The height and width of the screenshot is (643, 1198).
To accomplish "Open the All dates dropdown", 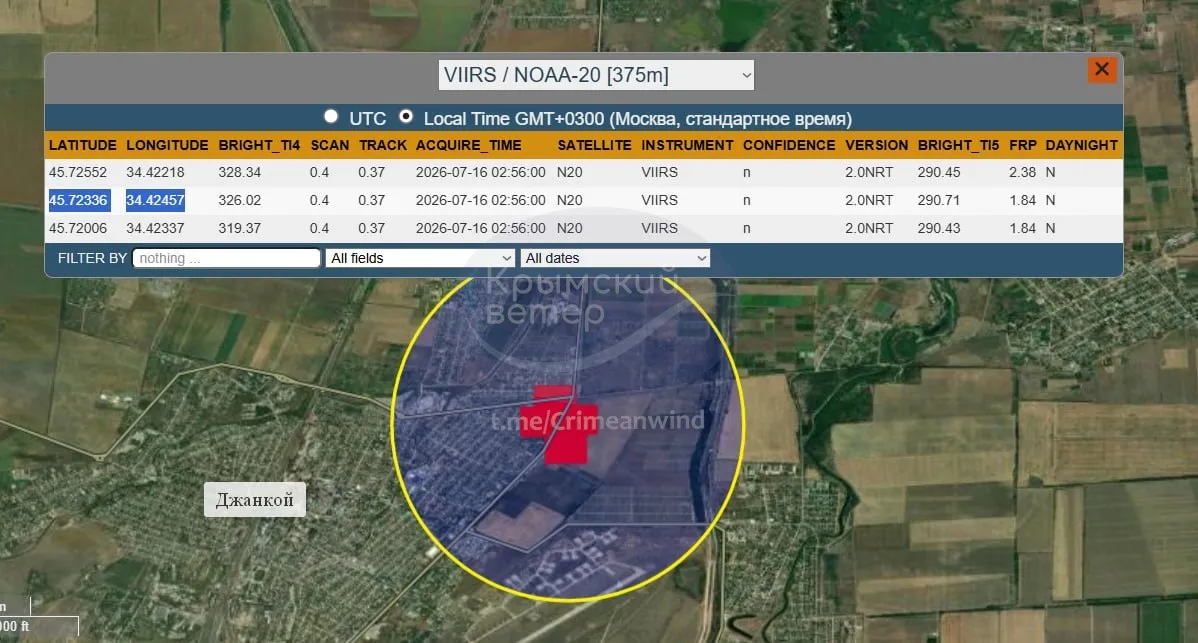I will pyautogui.click(x=615, y=258).
